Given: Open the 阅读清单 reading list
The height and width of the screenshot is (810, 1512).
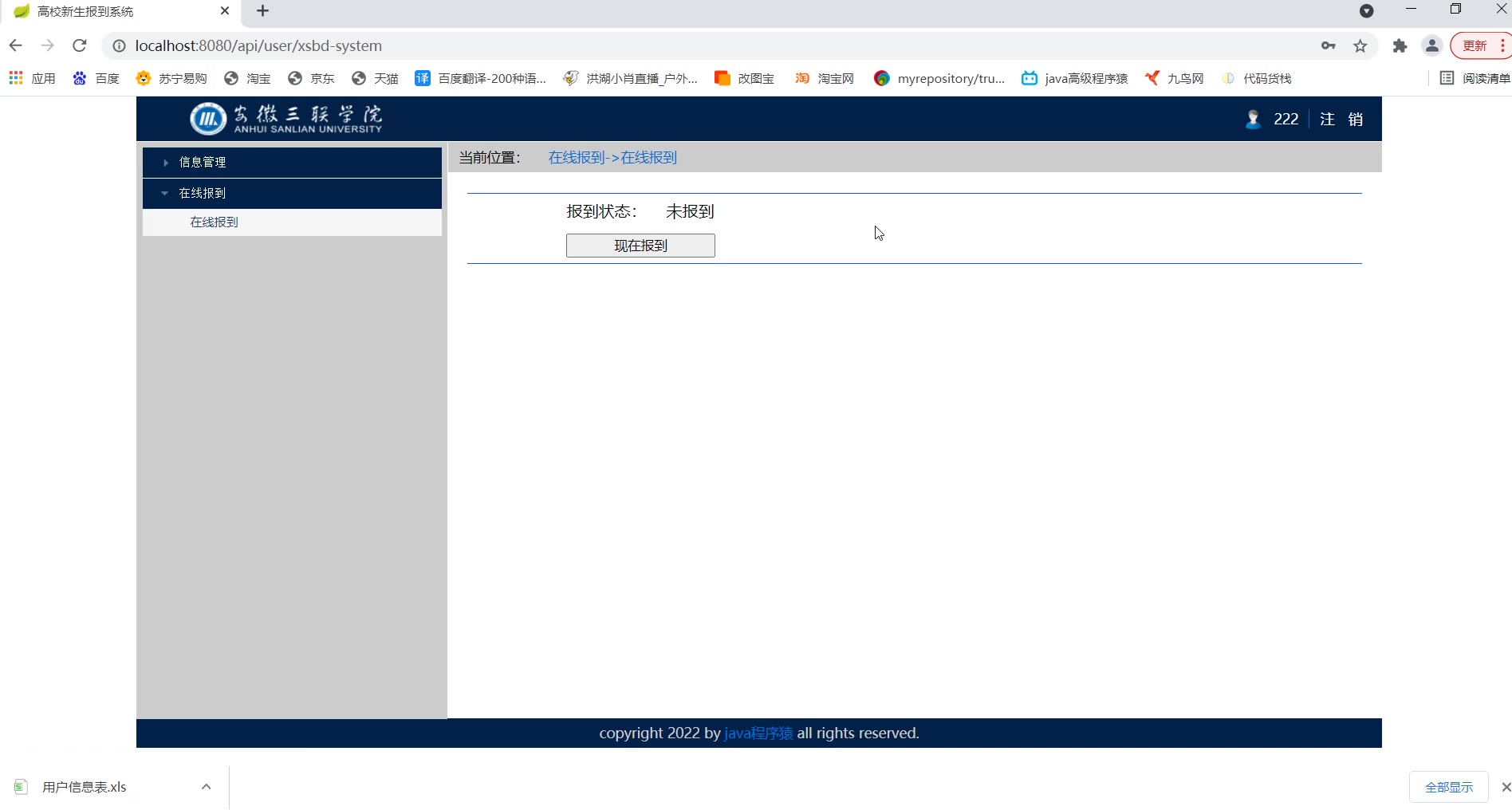Looking at the screenshot, I should [x=1475, y=78].
